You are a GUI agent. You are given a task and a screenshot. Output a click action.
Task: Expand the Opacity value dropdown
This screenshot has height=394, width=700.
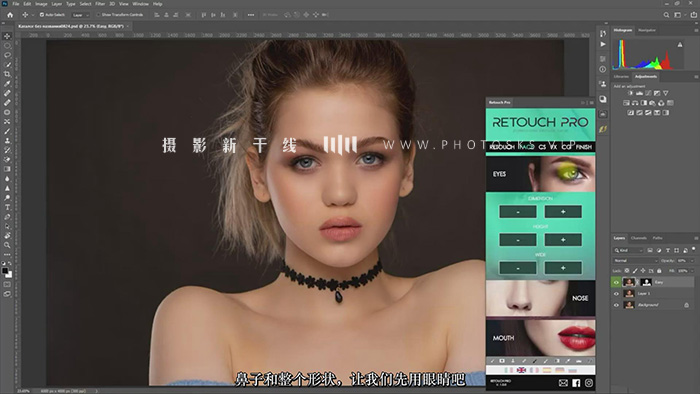click(692, 261)
